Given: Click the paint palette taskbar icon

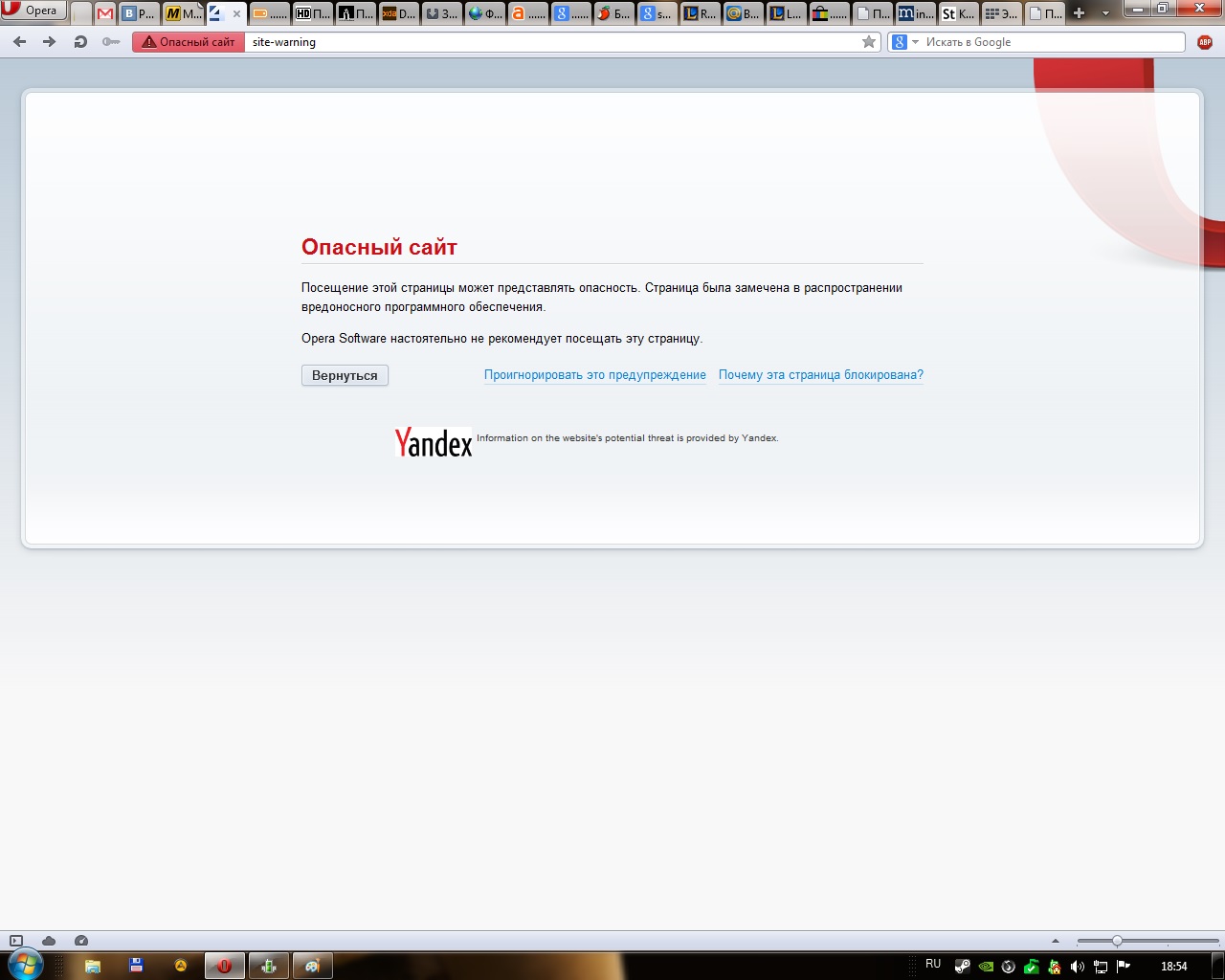Looking at the screenshot, I should click(313, 966).
